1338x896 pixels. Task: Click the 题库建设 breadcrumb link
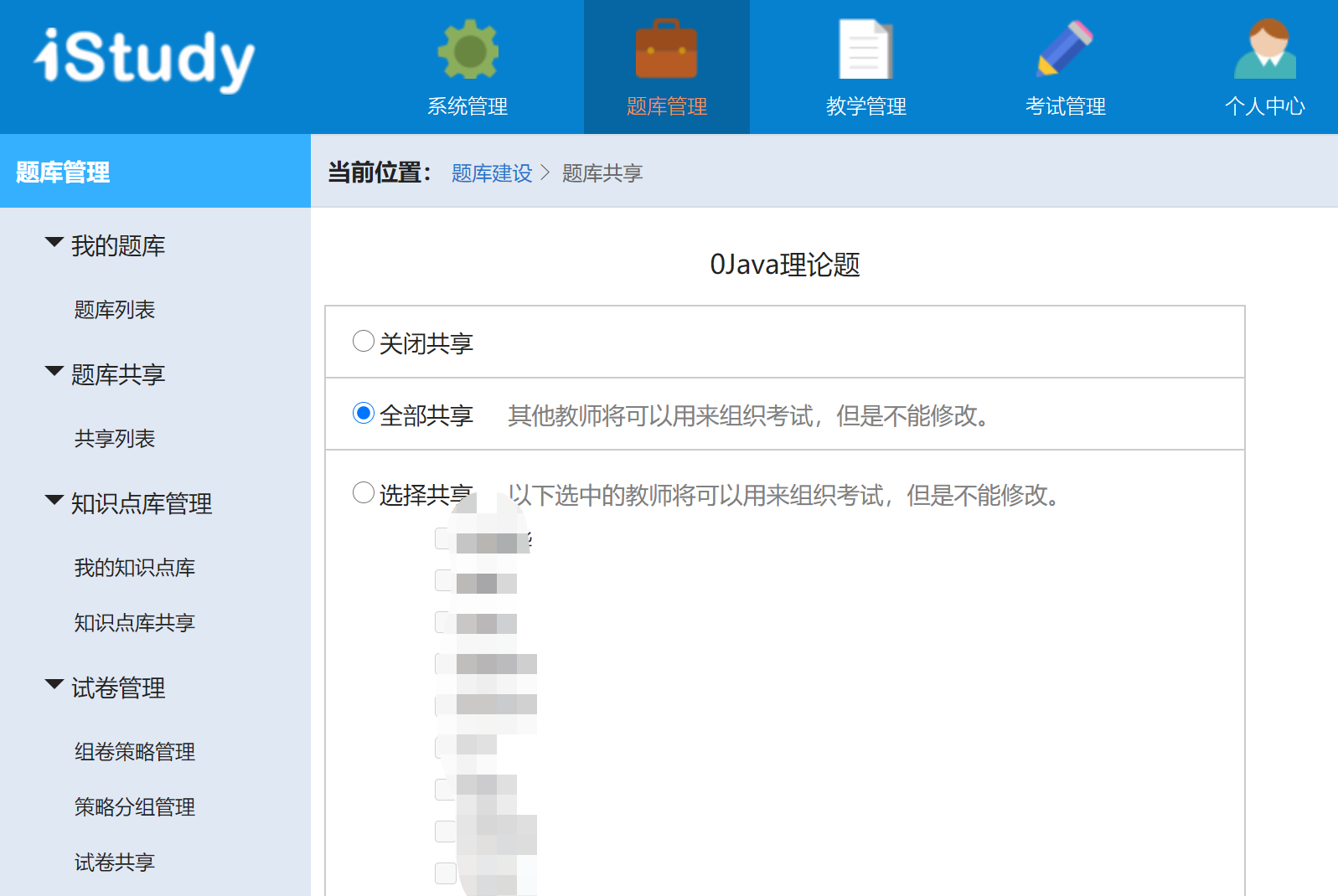pyautogui.click(x=492, y=173)
